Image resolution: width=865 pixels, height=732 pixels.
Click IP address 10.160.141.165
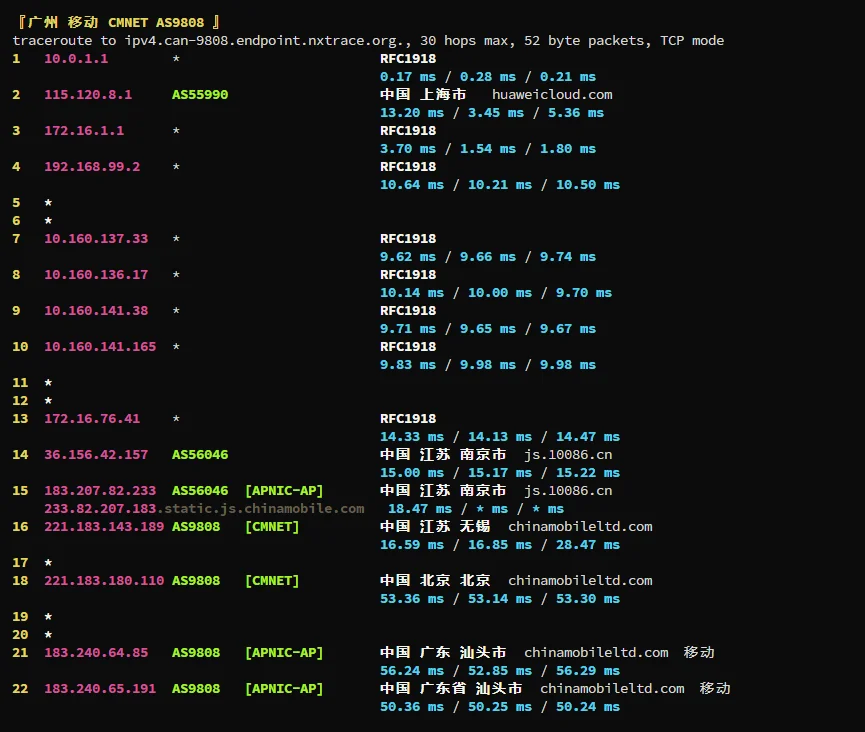(100, 346)
